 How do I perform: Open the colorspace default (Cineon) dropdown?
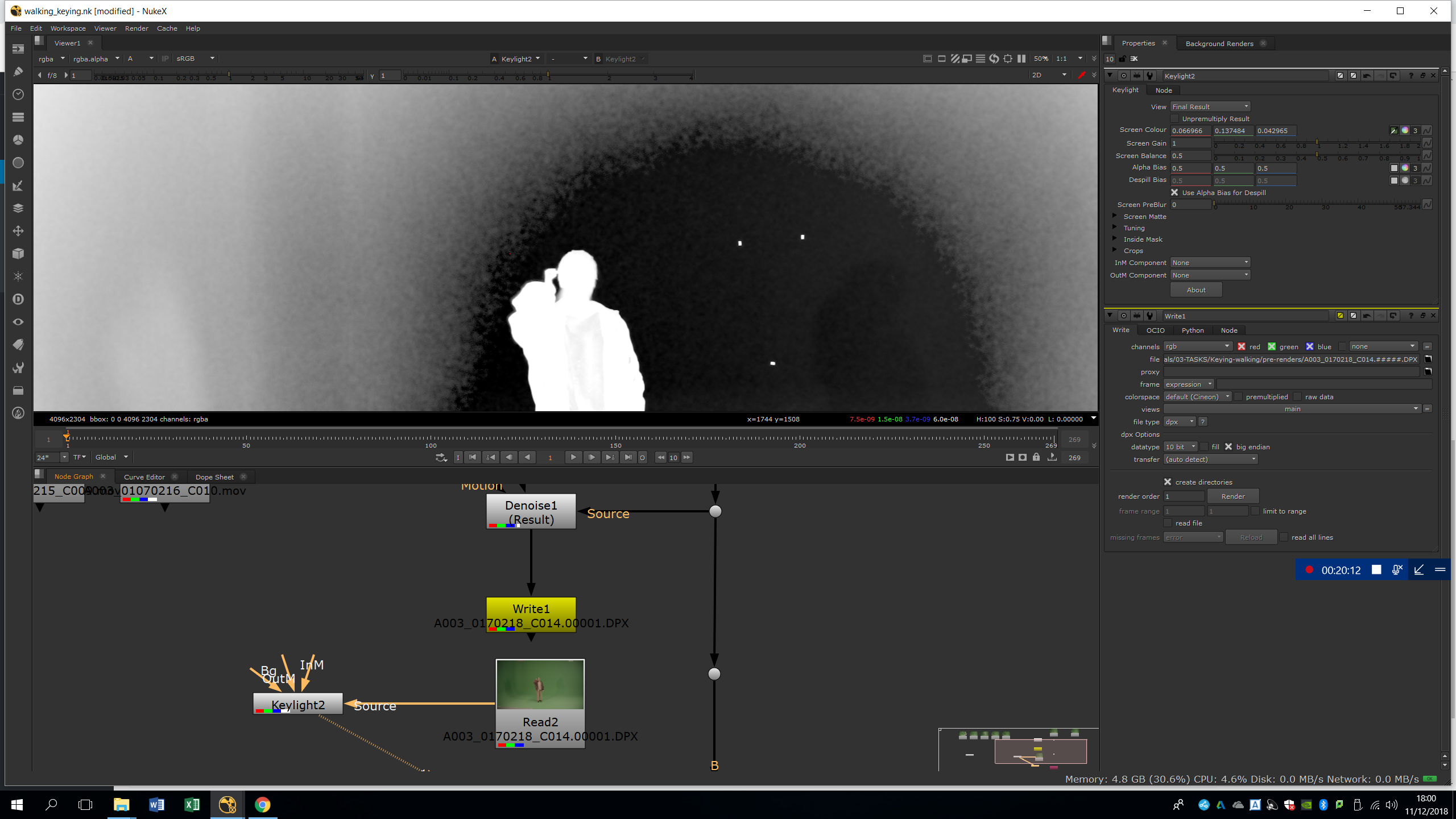tap(1197, 397)
